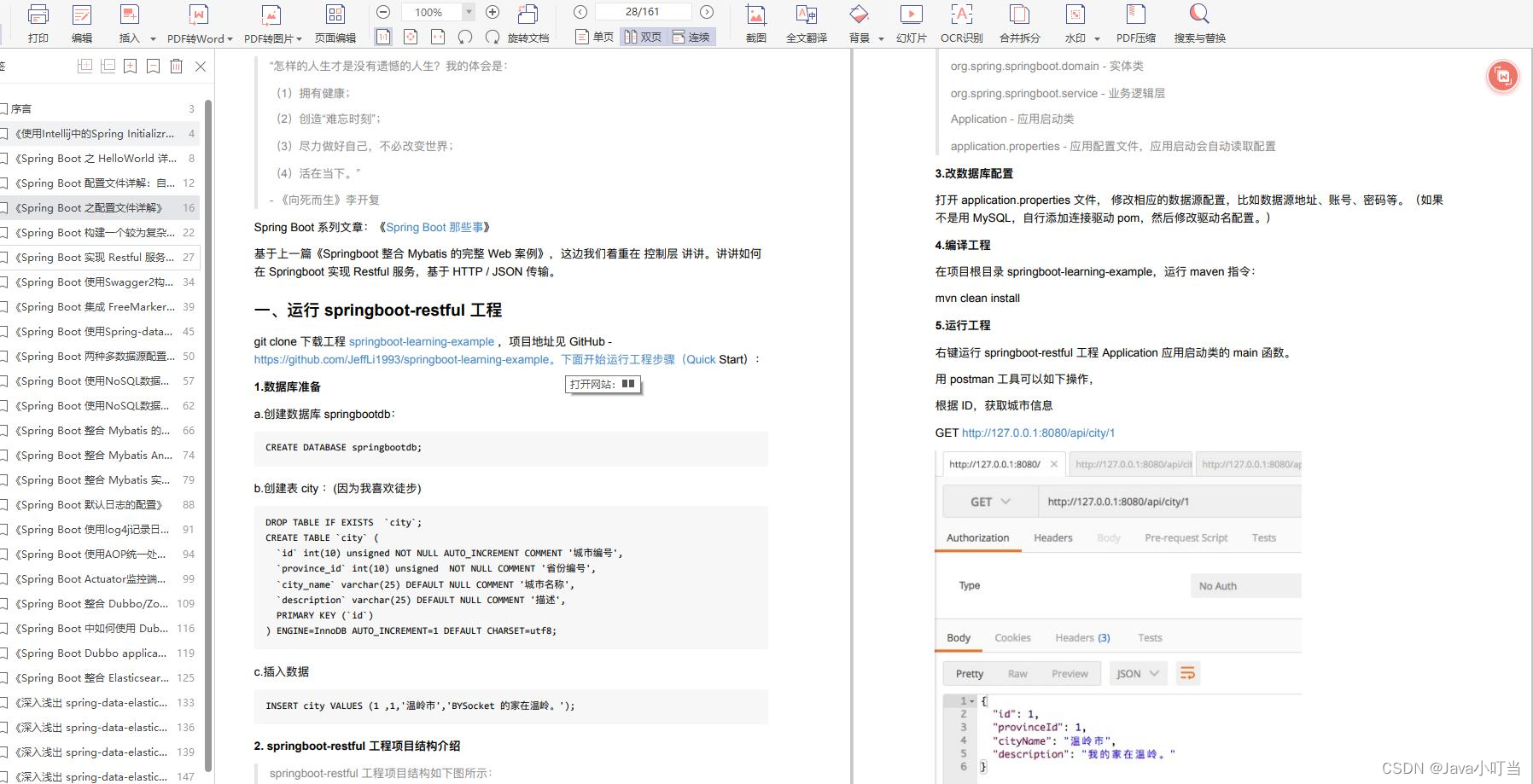Open bookmark Spring Boot 使用Swagger2
The width and height of the screenshot is (1533, 784).
100,282
